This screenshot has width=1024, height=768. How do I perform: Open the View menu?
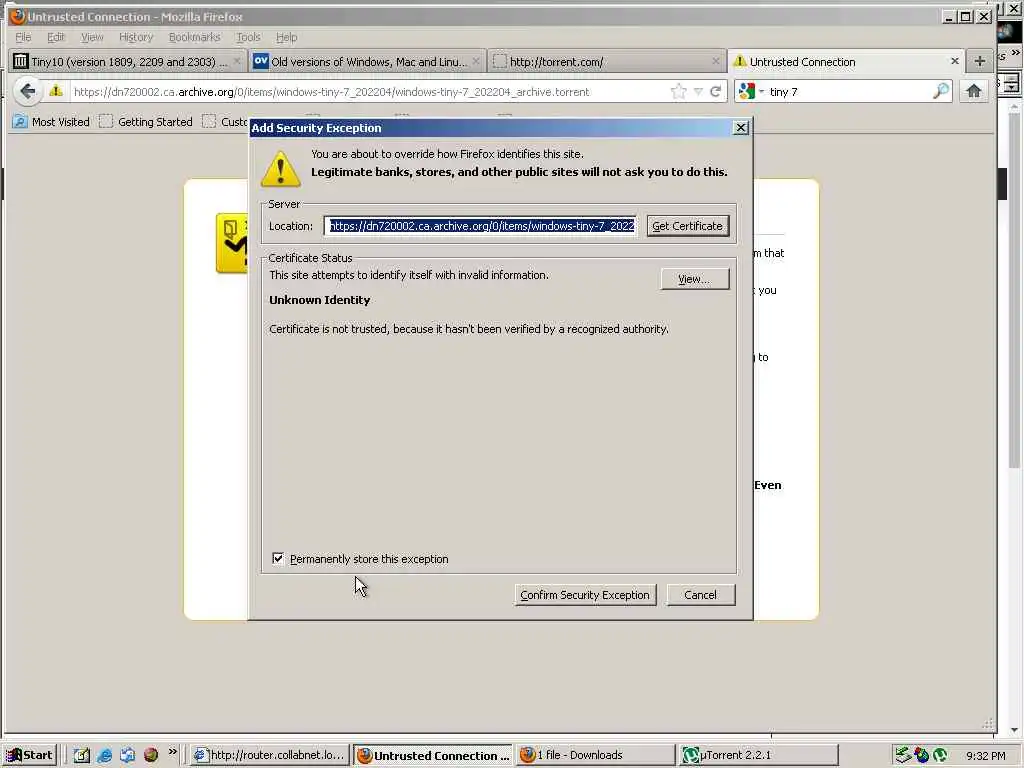[92, 37]
